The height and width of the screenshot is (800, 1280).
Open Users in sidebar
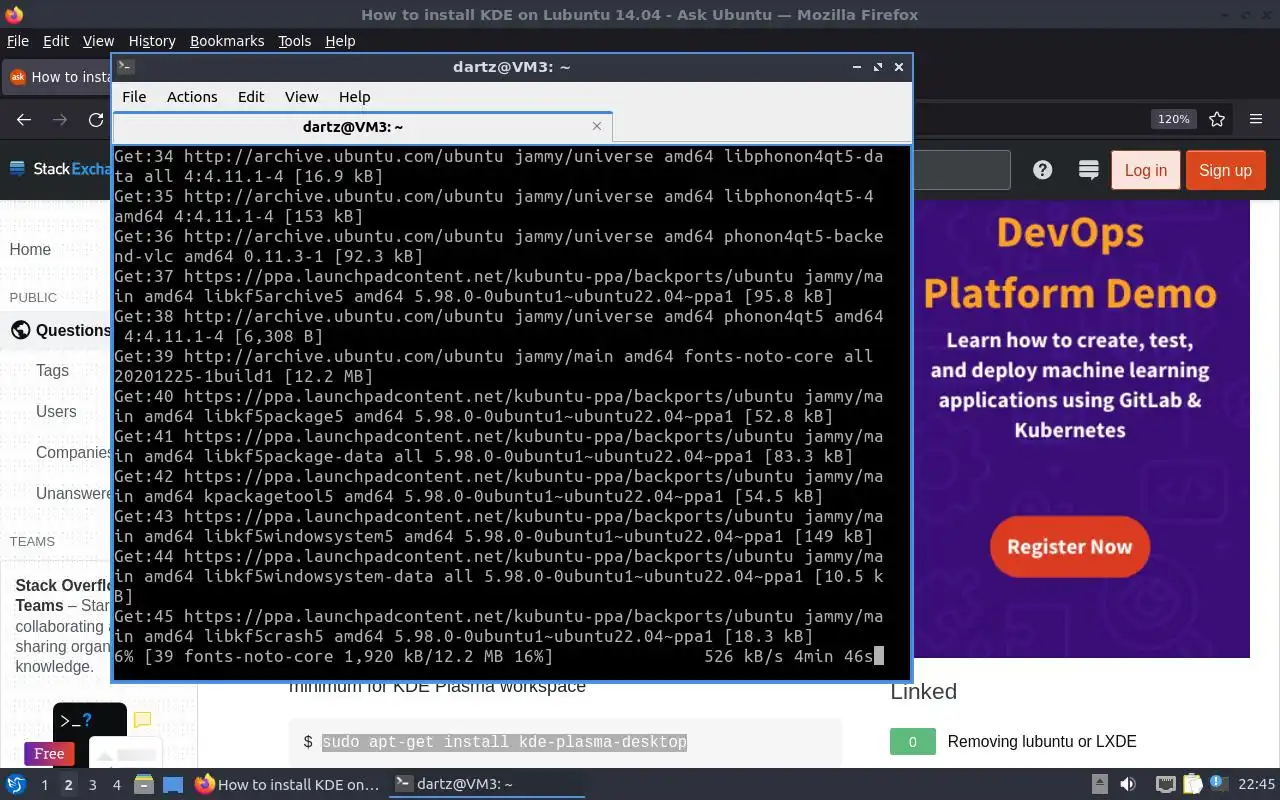(x=56, y=411)
